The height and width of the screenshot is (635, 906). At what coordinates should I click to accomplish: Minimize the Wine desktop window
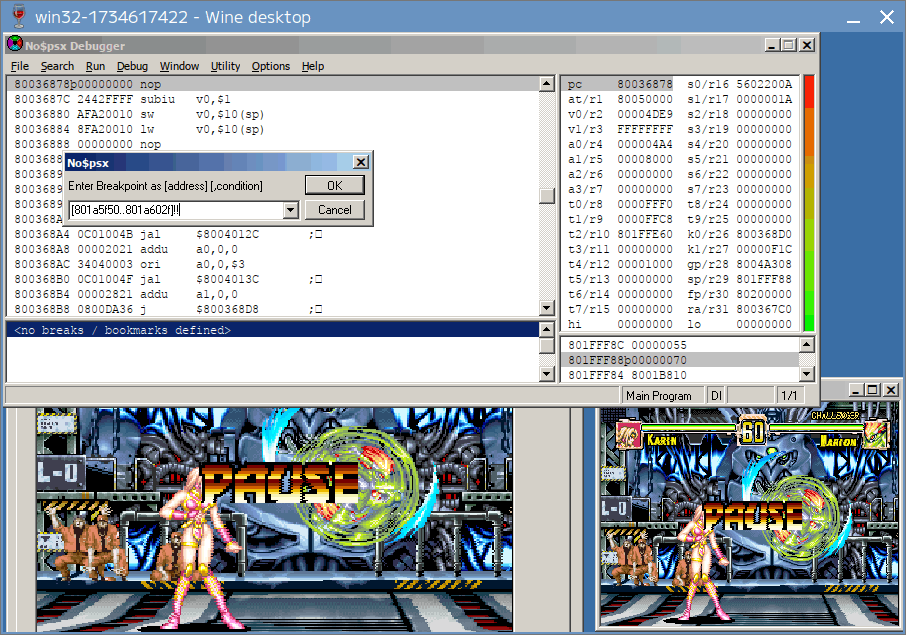coord(853,17)
